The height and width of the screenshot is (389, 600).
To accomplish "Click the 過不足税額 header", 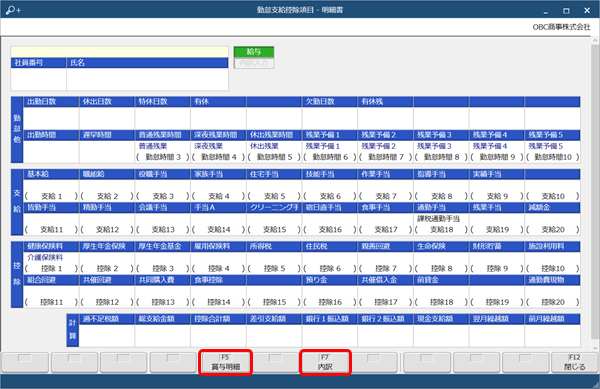I will click(x=107, y=319).
